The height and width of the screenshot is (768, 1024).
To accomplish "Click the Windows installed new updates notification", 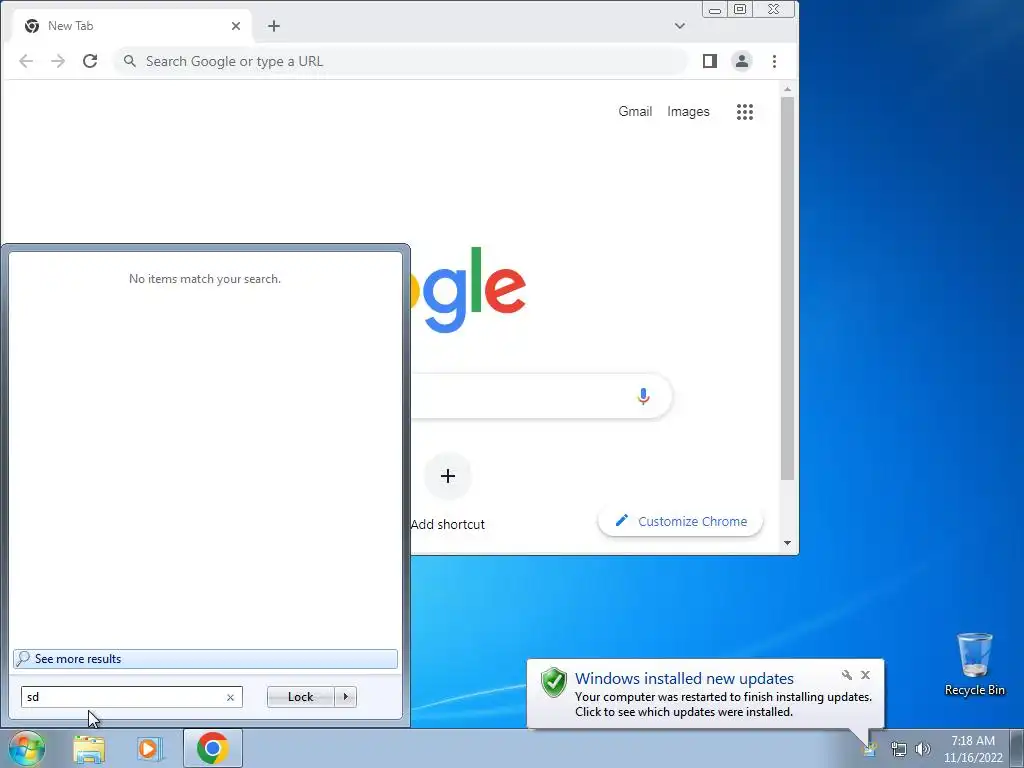I will click(705, 694).
